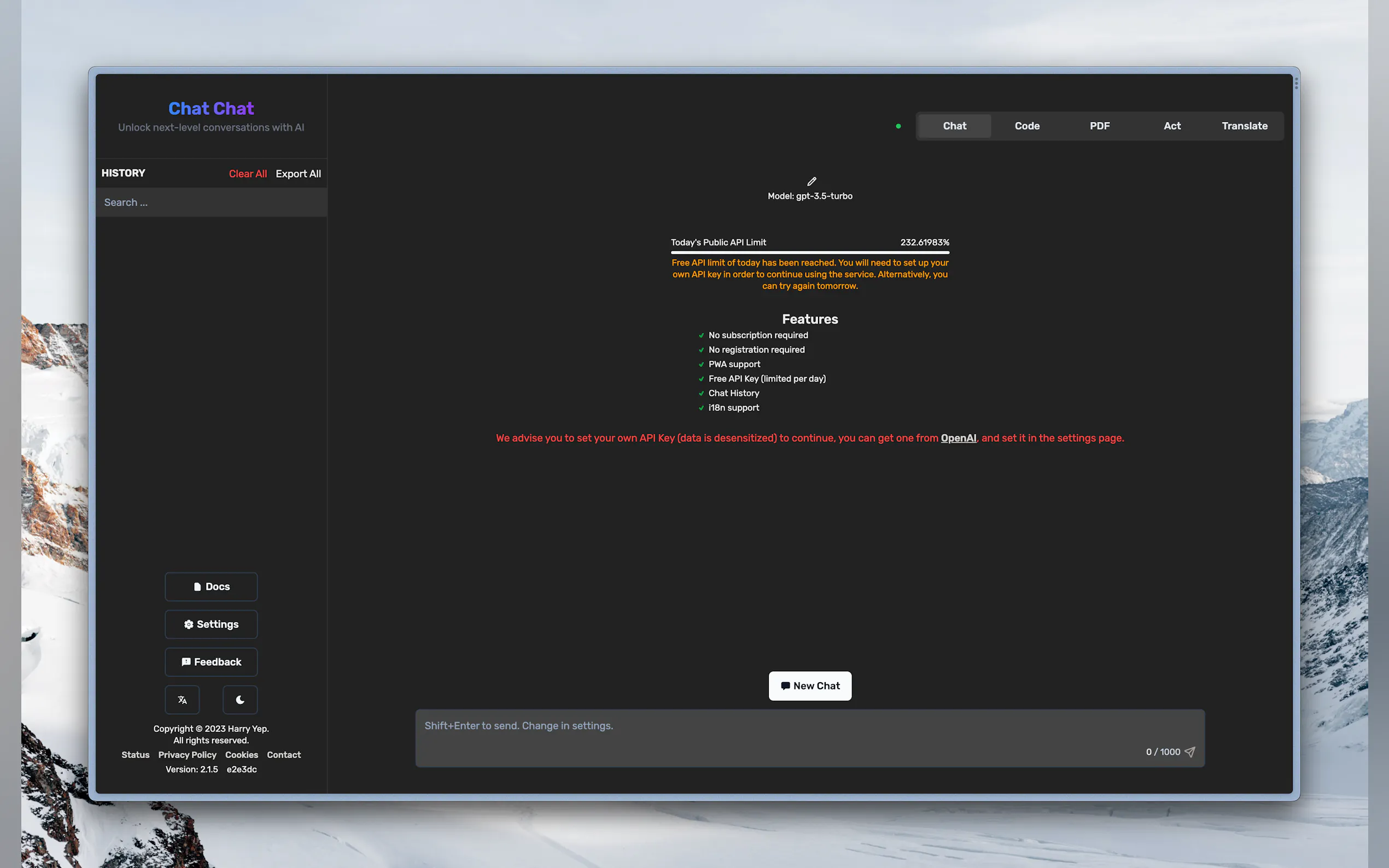
Task: Clear All chat history
Action: tap(248, 174)
